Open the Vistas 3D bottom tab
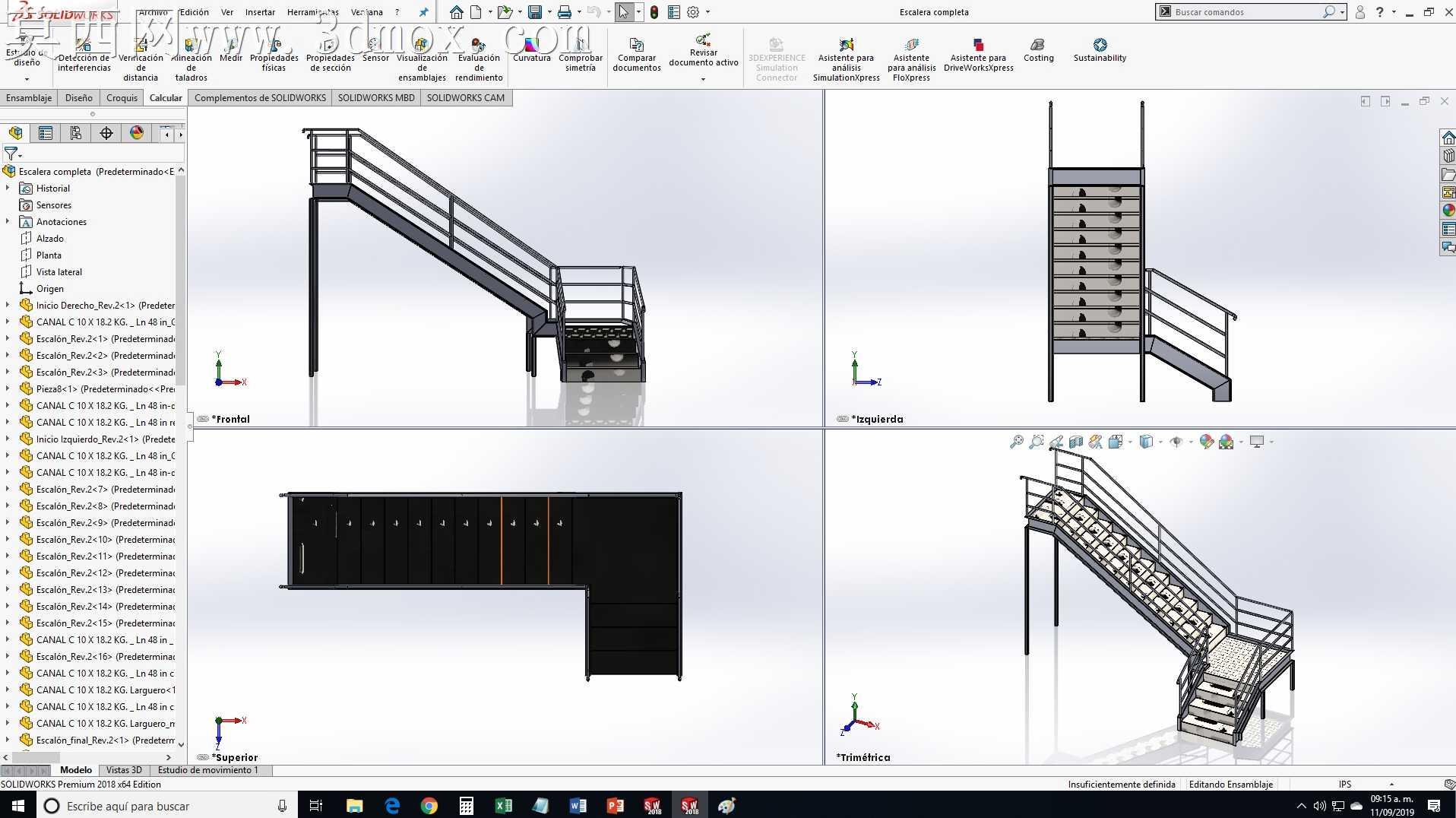Screen dimensions: 1456x818 pos(124,770)
